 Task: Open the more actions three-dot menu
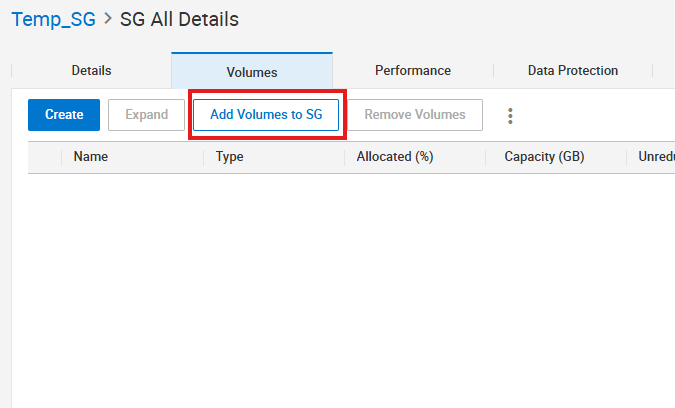(x=510, y=116)
